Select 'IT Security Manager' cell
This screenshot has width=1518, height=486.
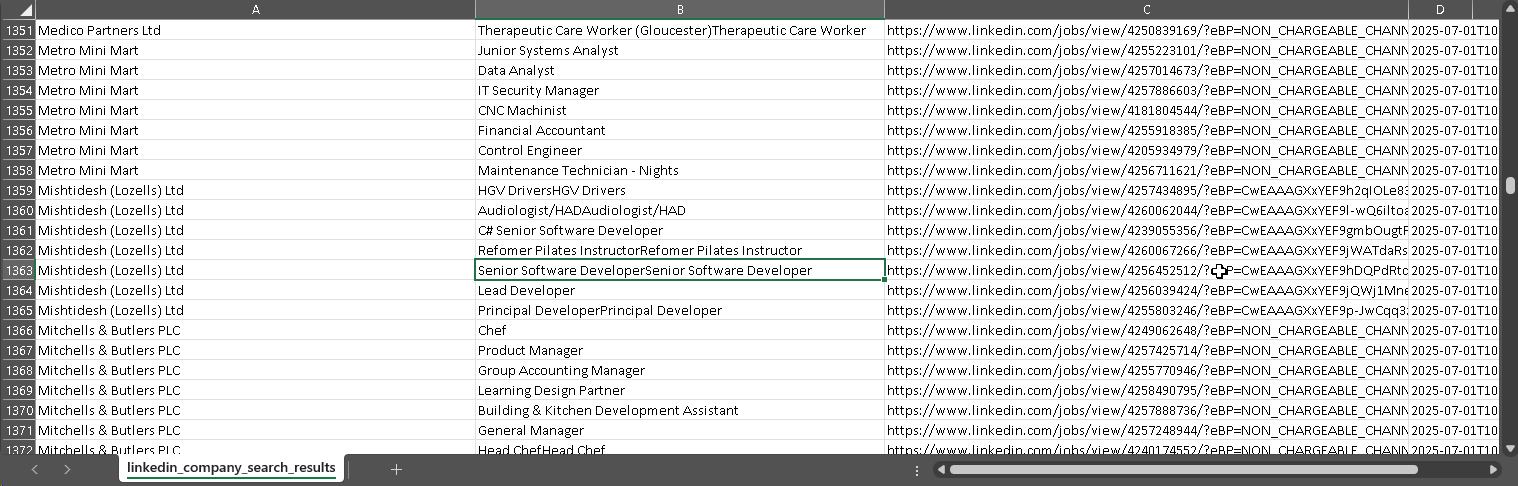(680, 90)
